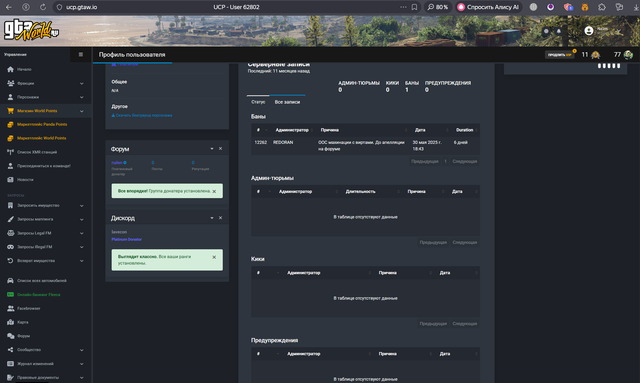Open the user account dropdown chevron in header
Viewport: 640px width, 383px height.
click(x=619, y=31)
